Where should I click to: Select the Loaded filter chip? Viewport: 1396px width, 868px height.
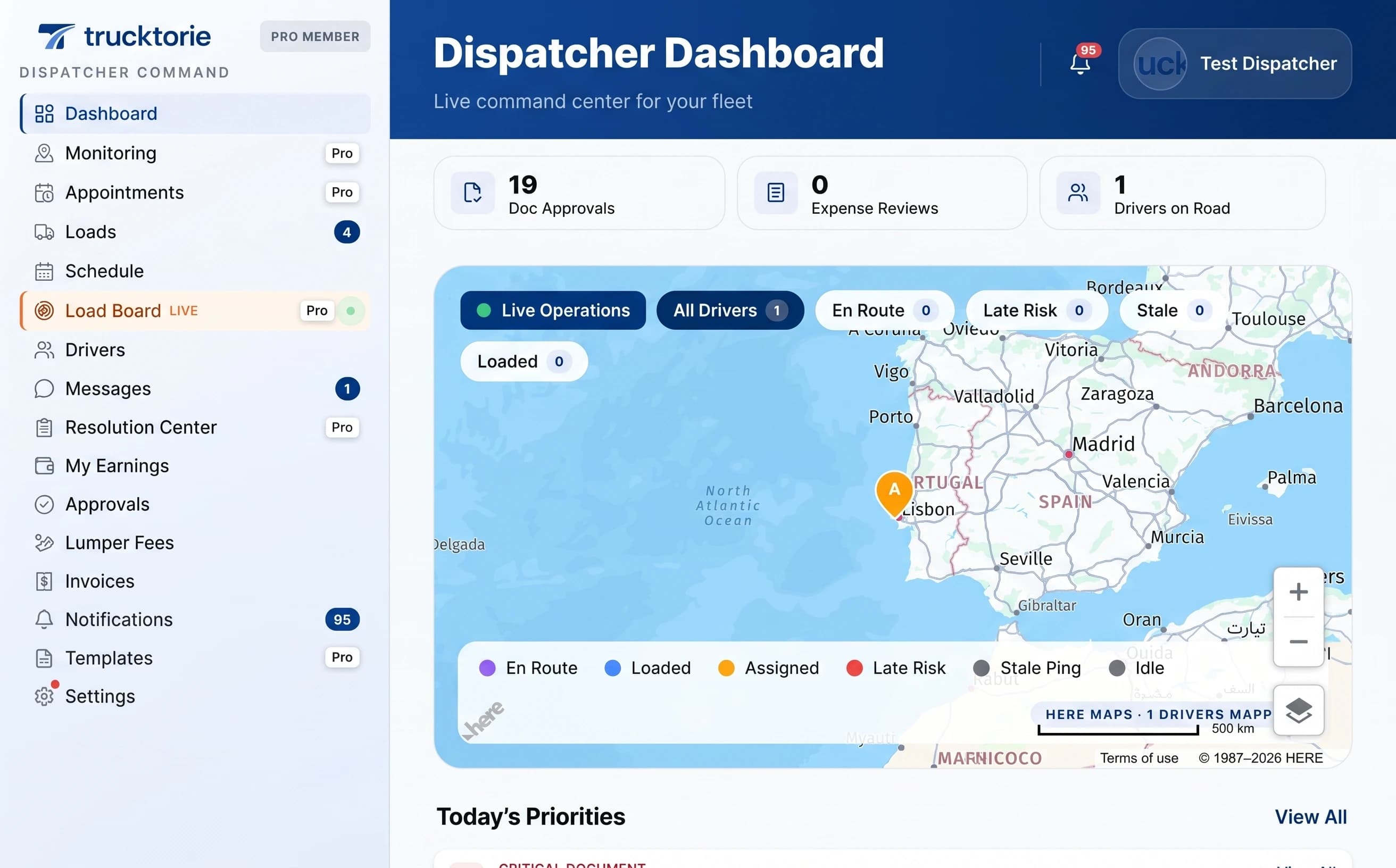523,362
